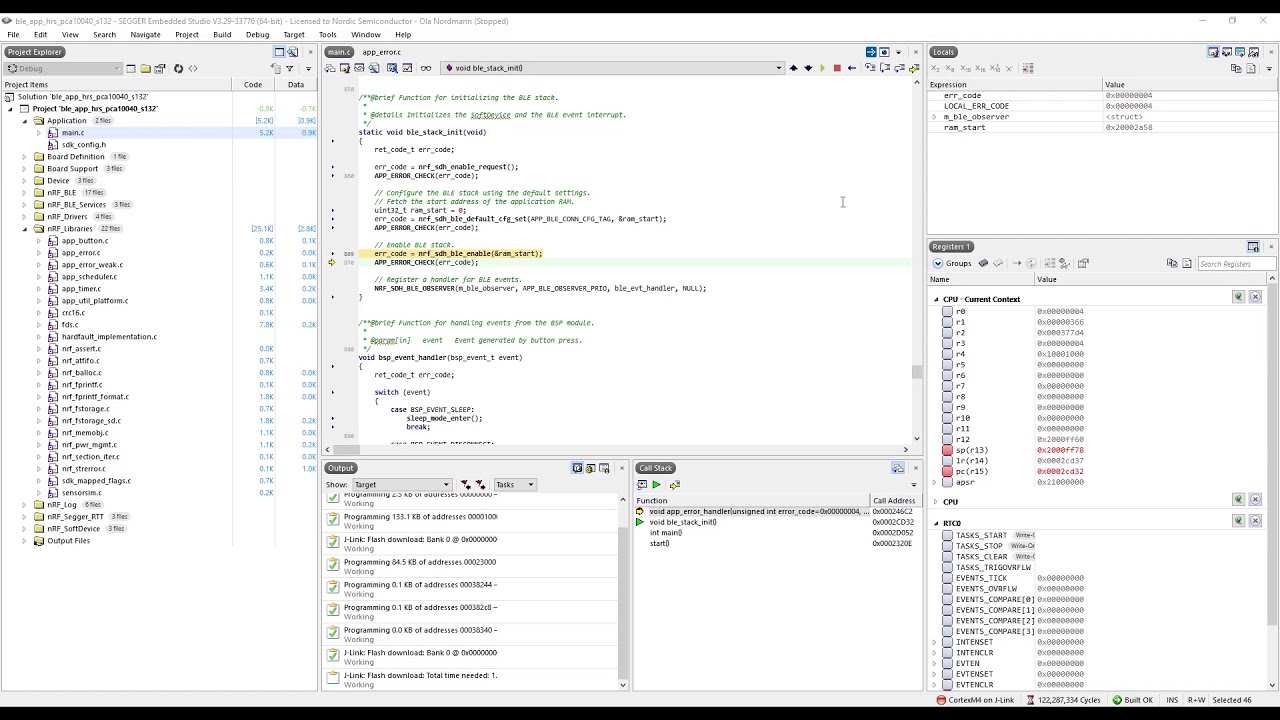Stop debugging with the red square
1280x720 pixels.
pyautogui.click(x=837, y=68)
